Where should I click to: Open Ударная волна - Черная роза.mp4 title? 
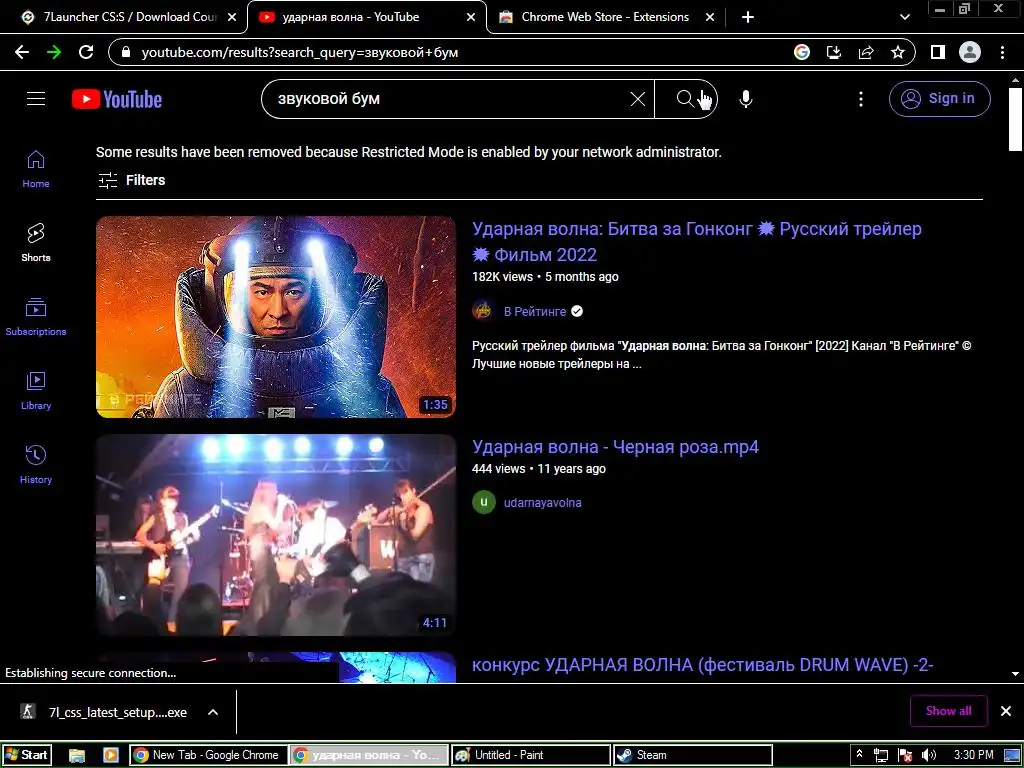point(615,447)
